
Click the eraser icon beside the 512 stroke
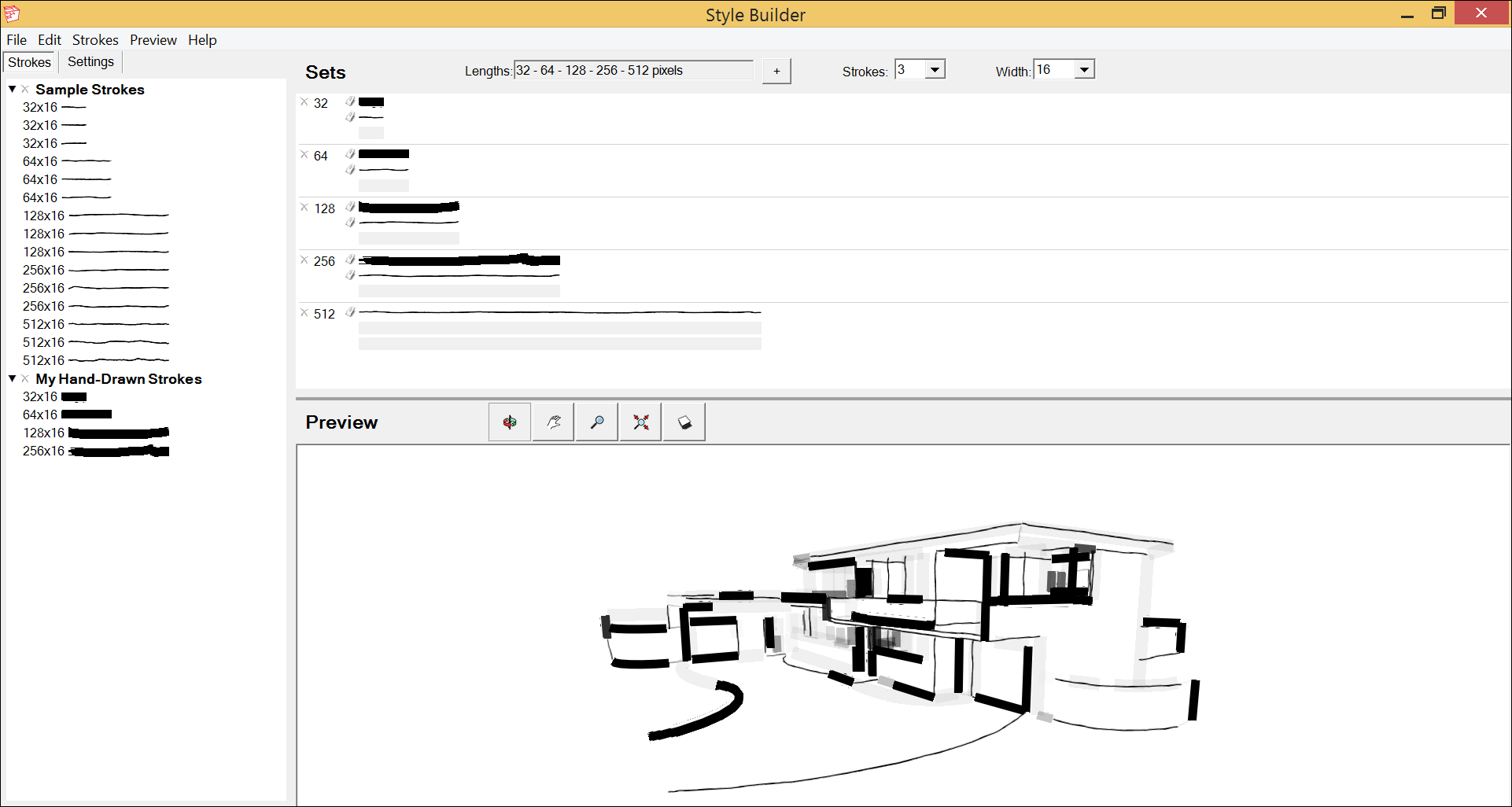349,311
